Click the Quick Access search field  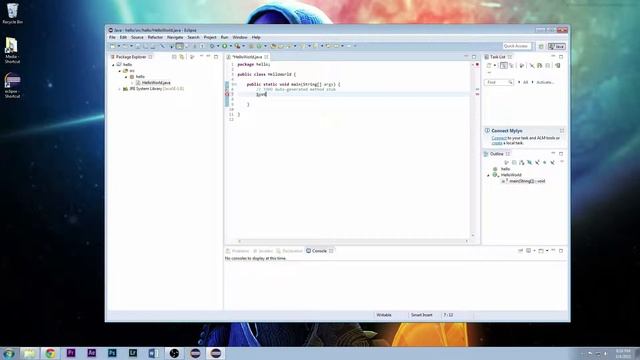pyautogui.click(x=517, y=46)
